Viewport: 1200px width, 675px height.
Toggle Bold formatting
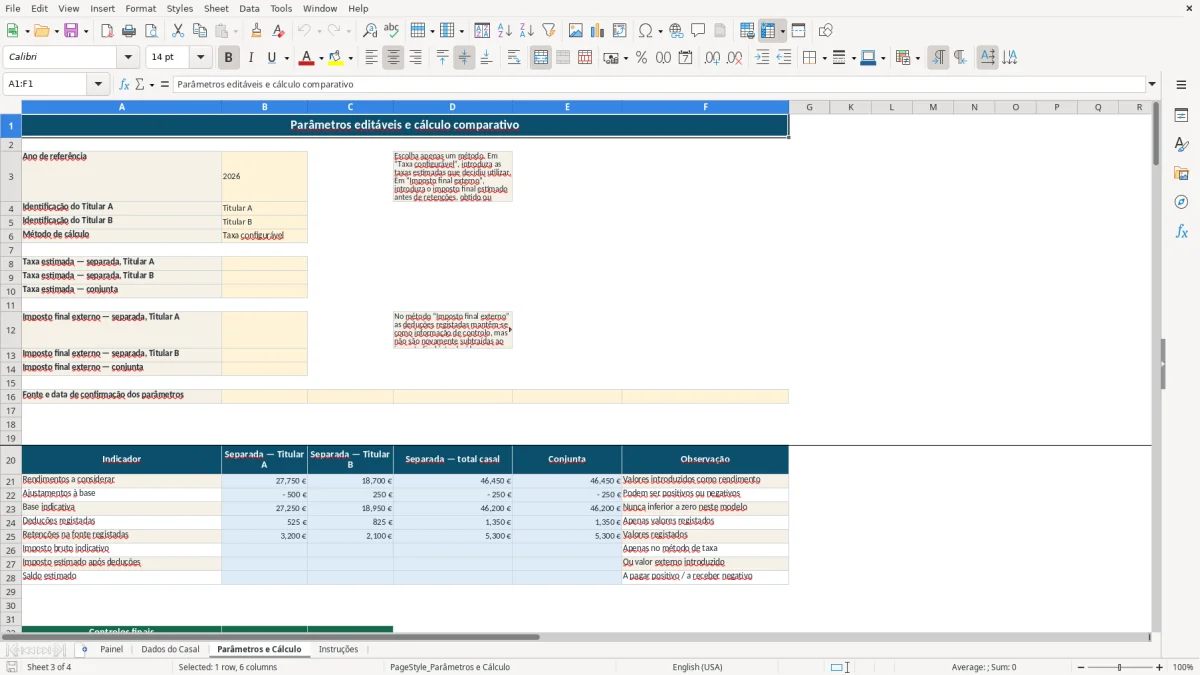tap(229, 58)
